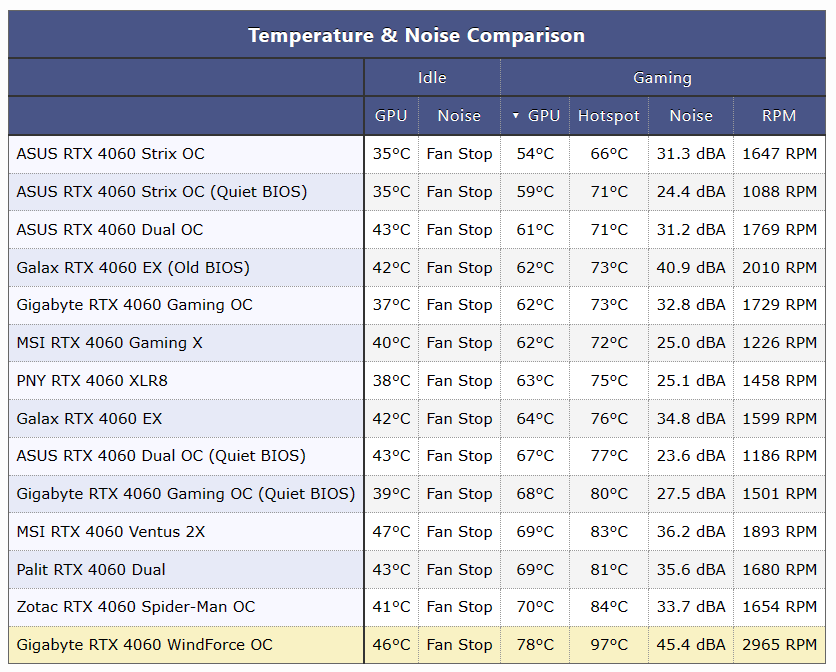836x672 pixels.
Task: Click the sort arrow beside Gaming GPU header
Action: [516, 116]
